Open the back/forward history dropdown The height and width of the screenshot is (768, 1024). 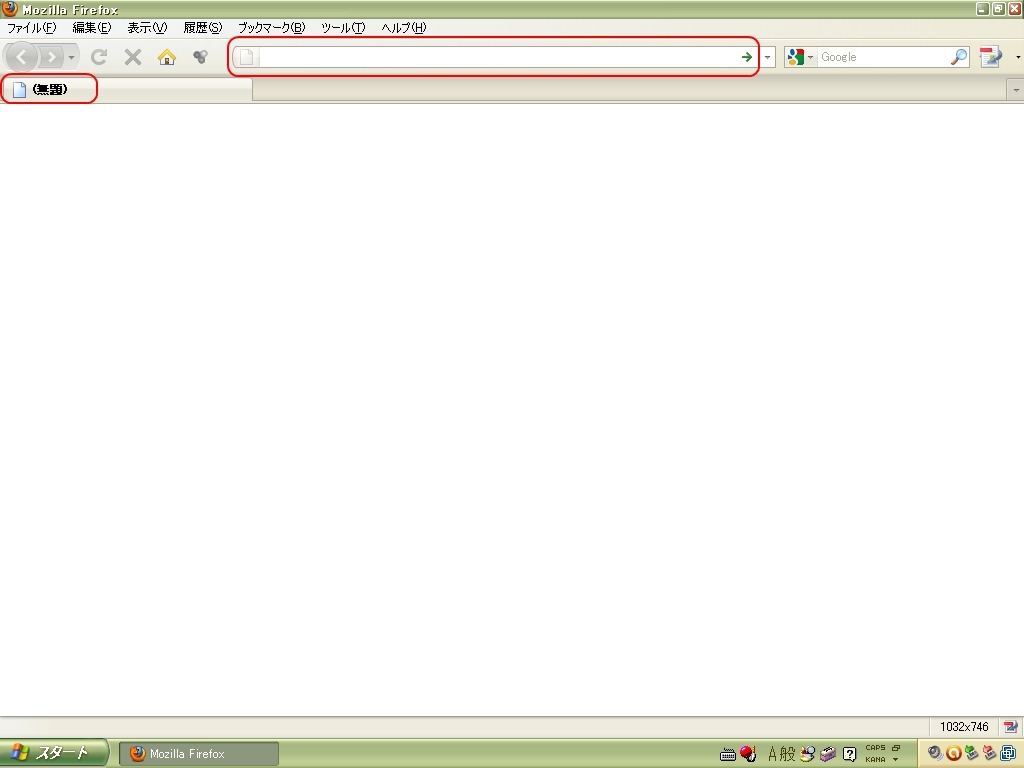coord(72,57)
